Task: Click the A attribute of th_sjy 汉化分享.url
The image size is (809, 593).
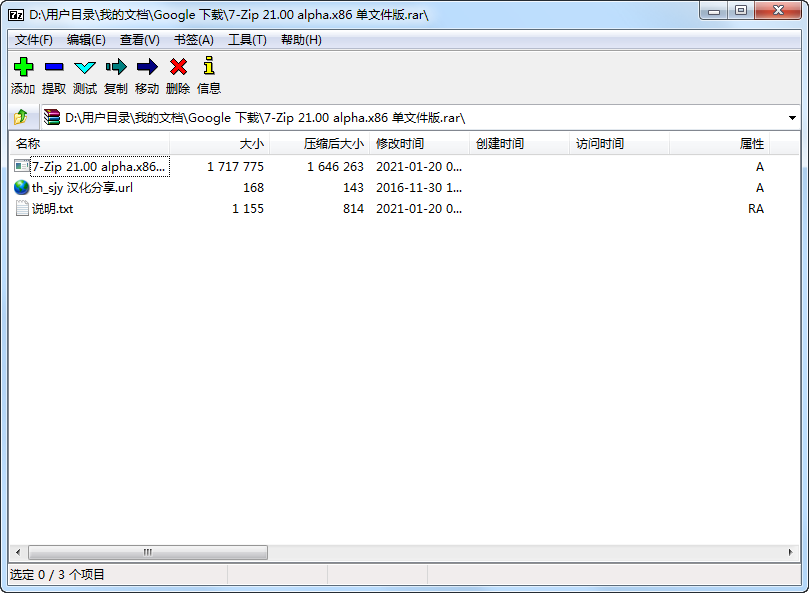Action: pyautogui.click(x=759, y=188)
